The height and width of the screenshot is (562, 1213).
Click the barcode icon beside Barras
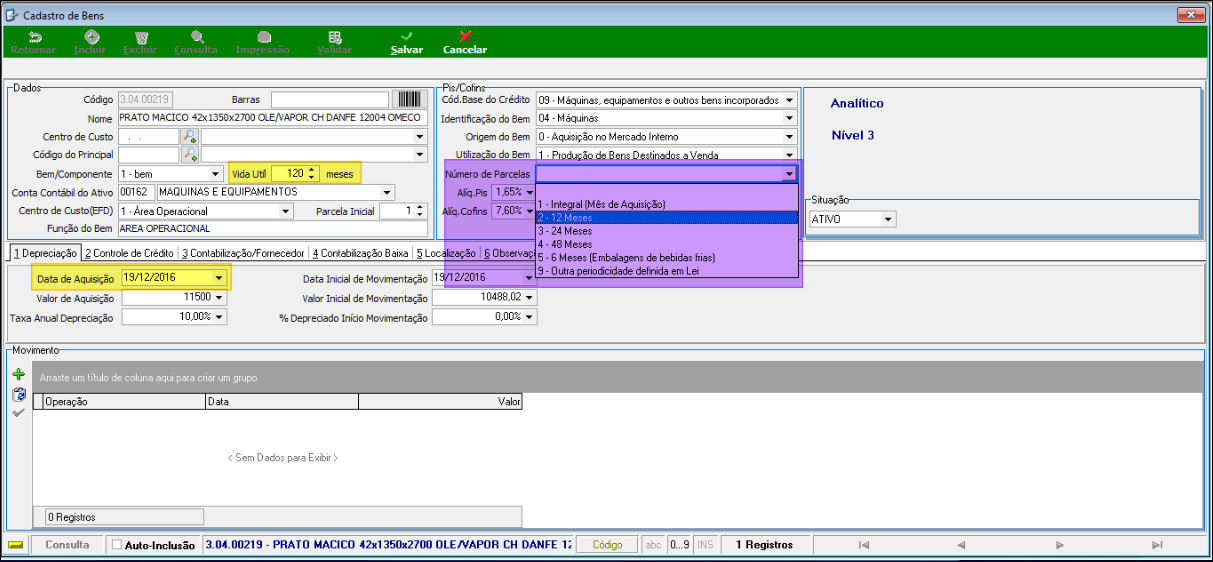[x=408, y=99]
